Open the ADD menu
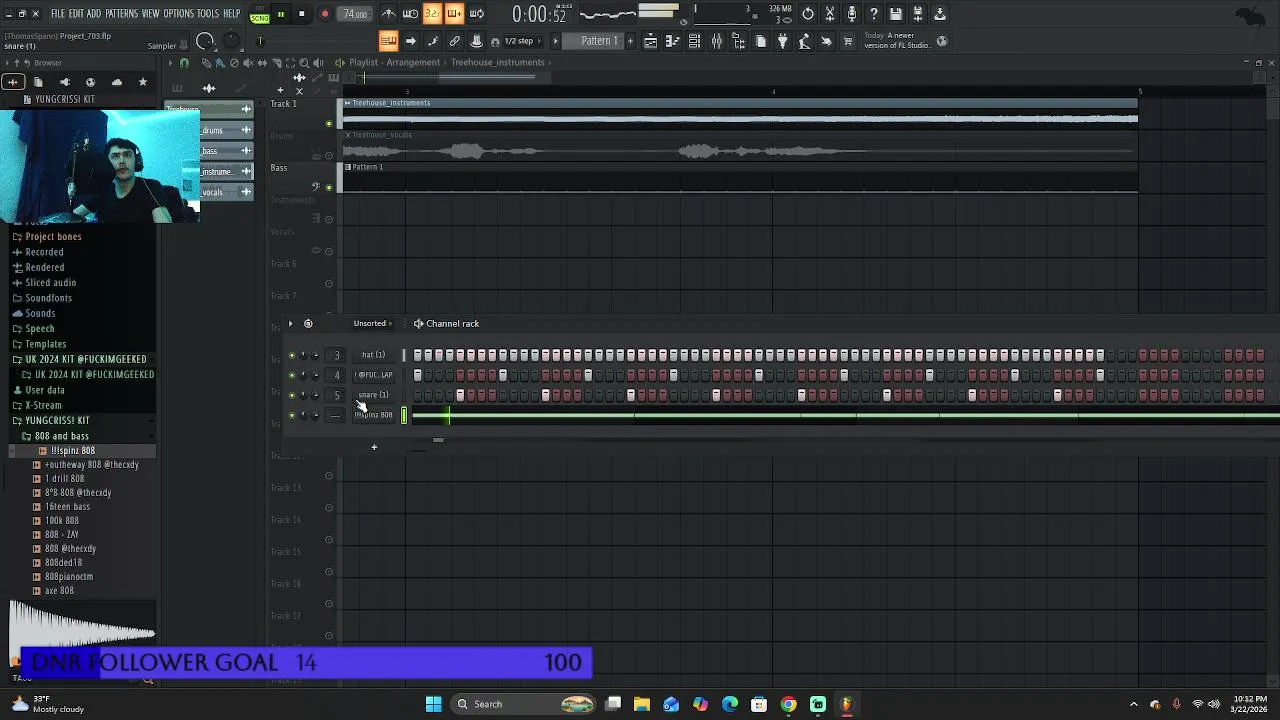This screenshot has height=720, width=1280. click(x=94, y=14)
